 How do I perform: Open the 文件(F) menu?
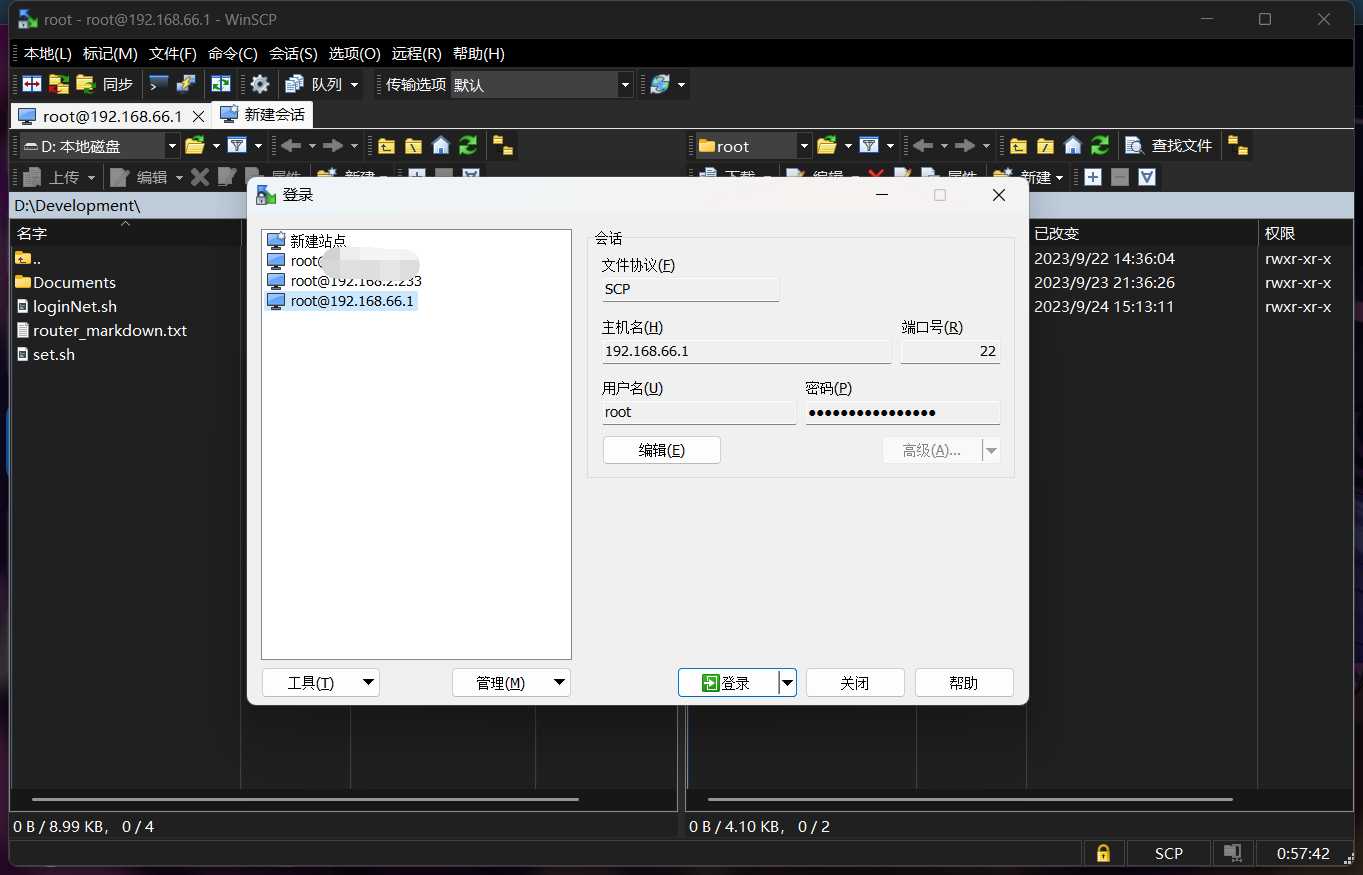pyautogui.click(x=173, y=54)
